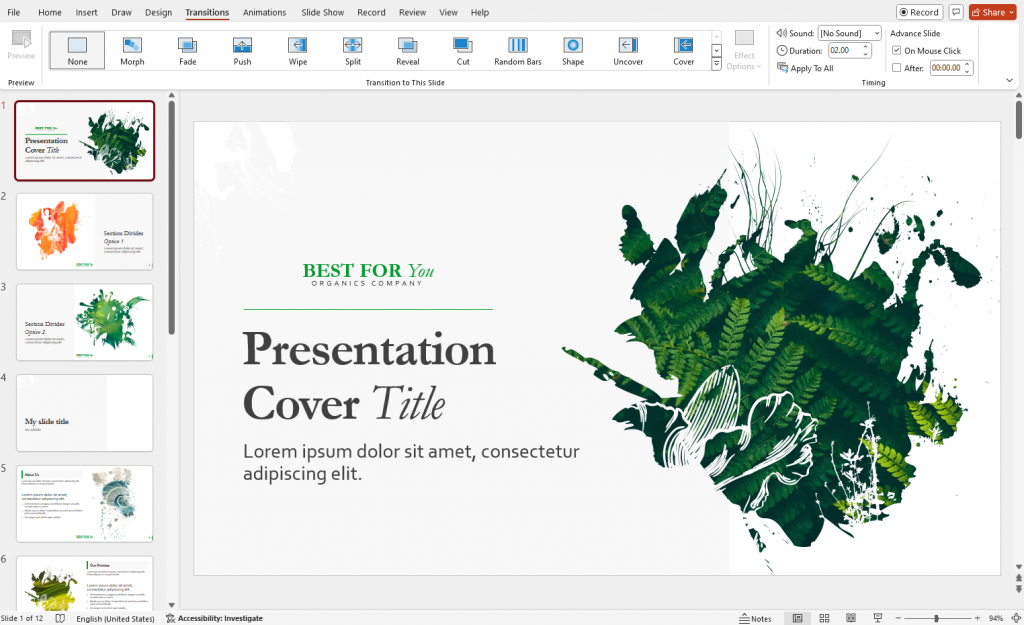
Task: Select slide 2 thumbnail Section Divider
Action: (85, 231)
